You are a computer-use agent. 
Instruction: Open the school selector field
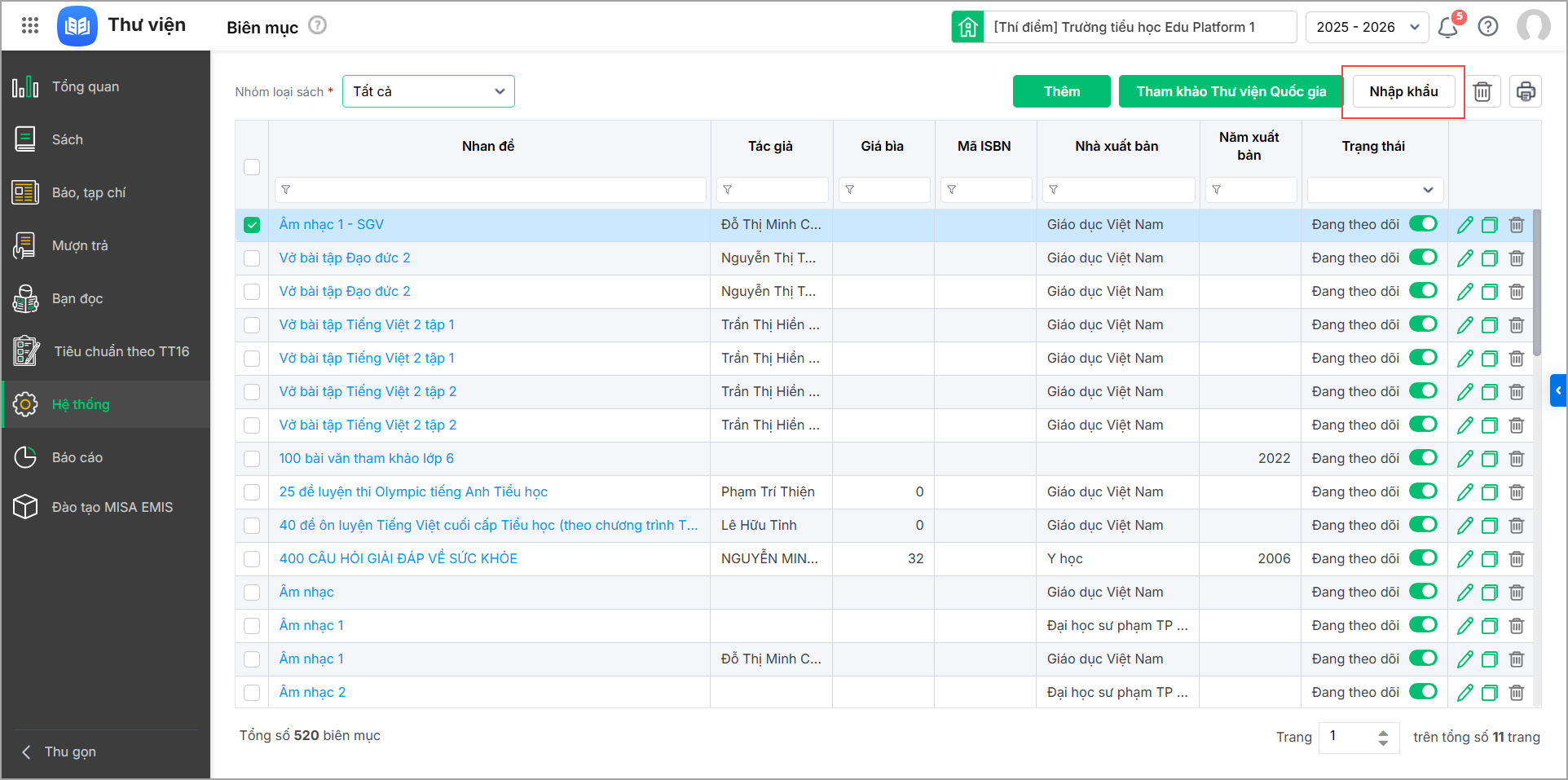click(x=1140, y=27)
